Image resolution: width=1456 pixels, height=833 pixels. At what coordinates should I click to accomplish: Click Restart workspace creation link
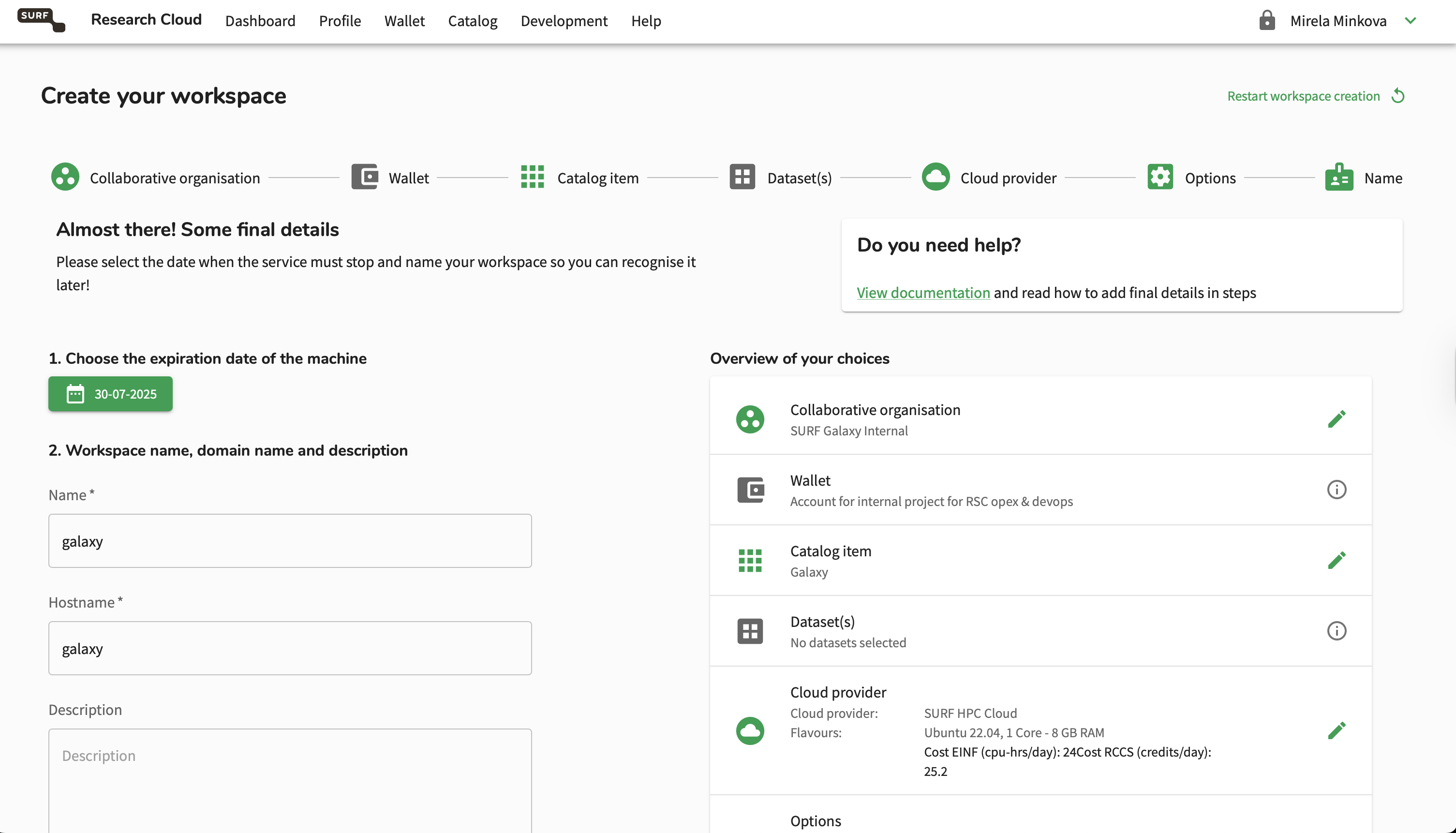(x=1303, y=96)
